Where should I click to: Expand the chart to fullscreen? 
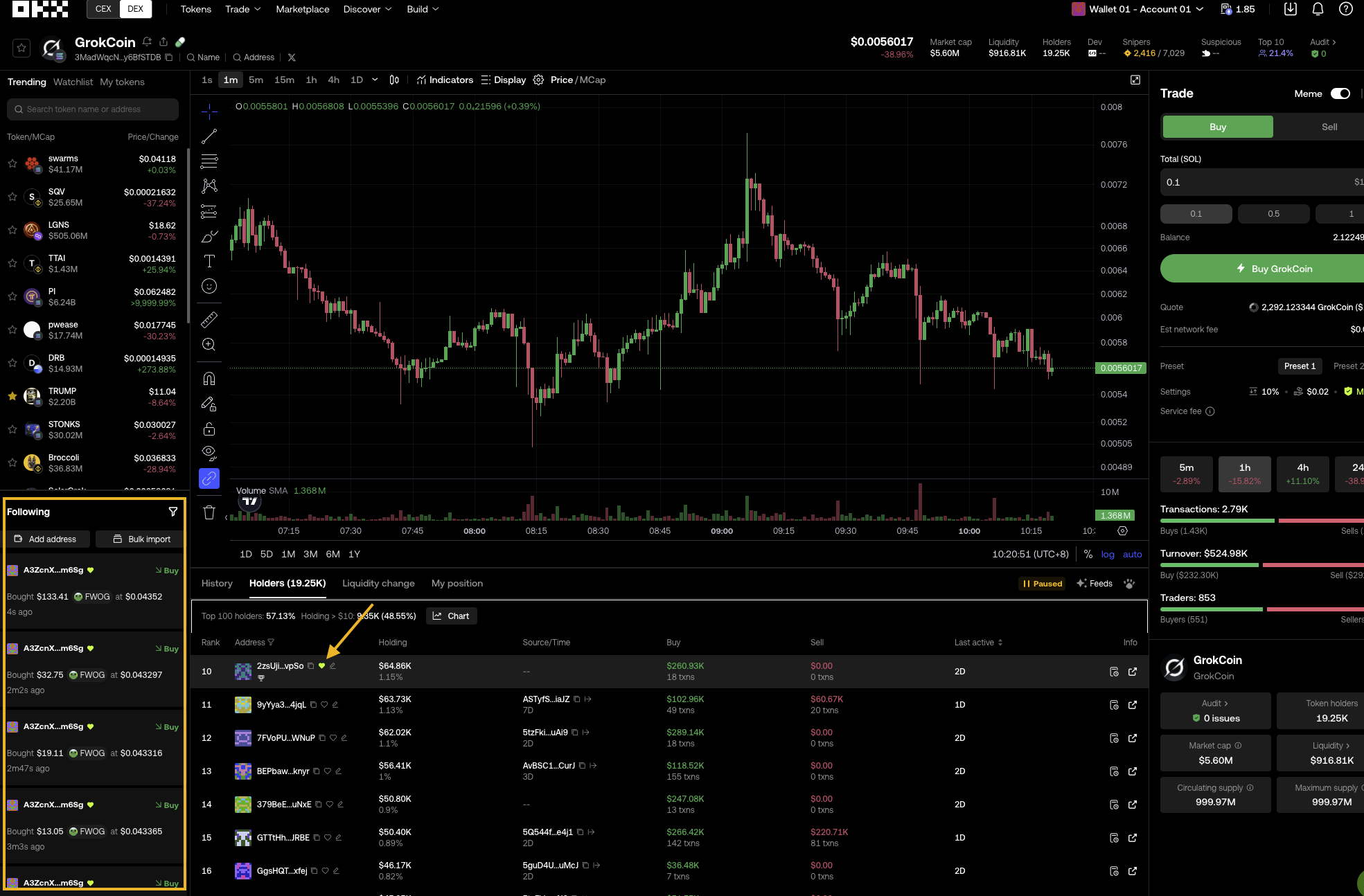1135,80
